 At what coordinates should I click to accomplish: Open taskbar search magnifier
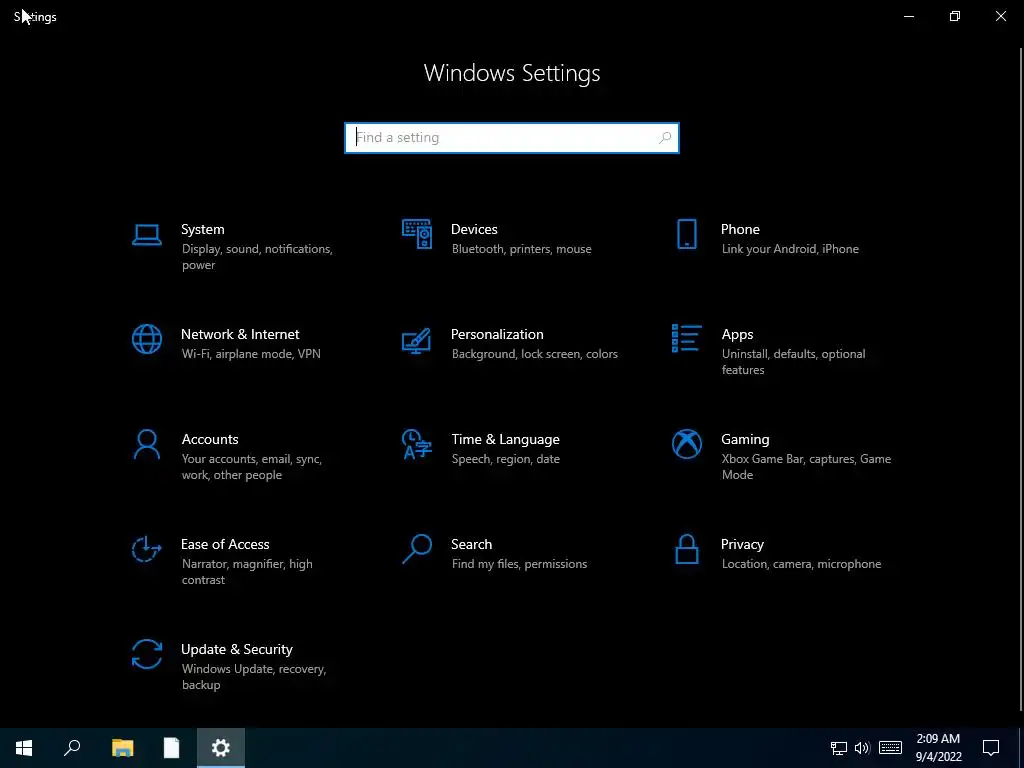[72, 748]
